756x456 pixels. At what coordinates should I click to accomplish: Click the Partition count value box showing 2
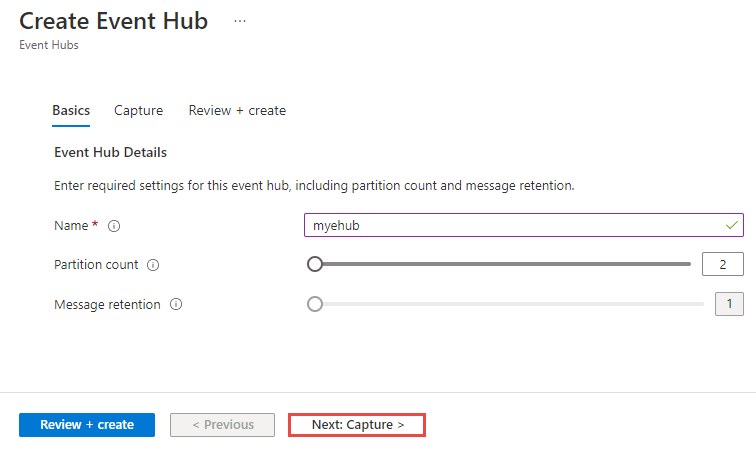[x=722, y=264]
